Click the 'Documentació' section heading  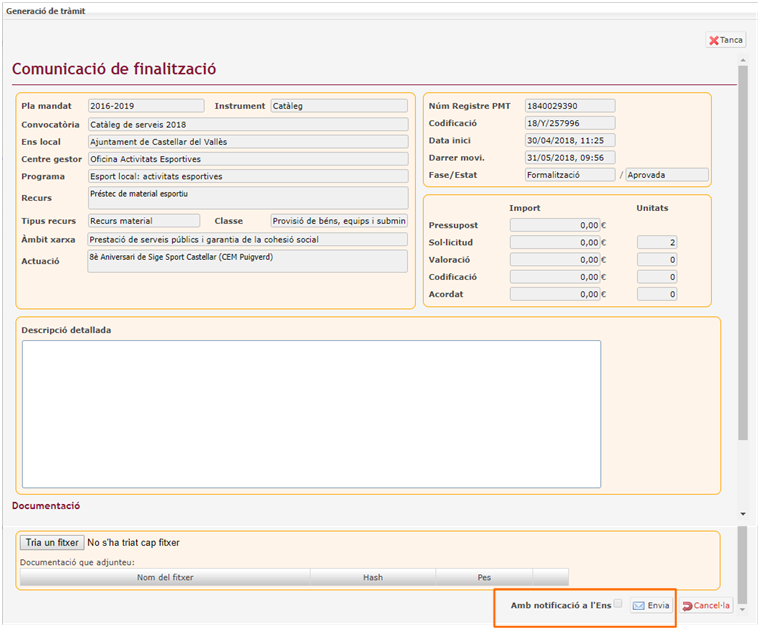pos(46,506)
